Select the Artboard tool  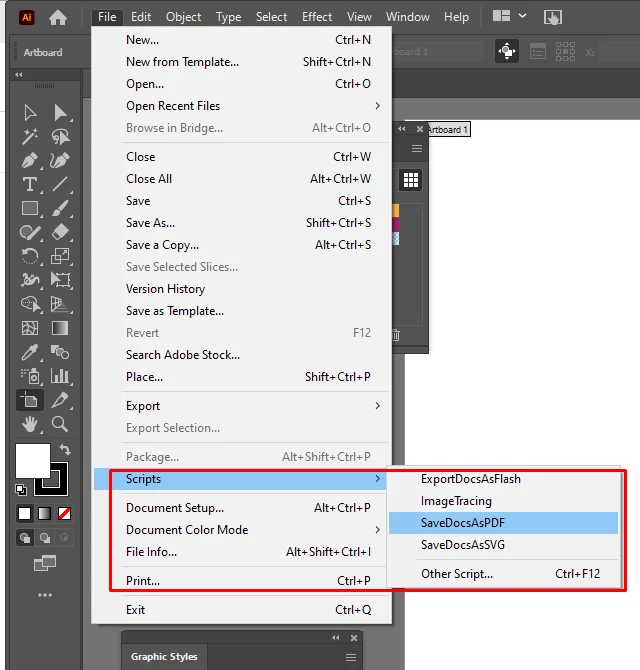pyautogui.click(x=30, y=400)
